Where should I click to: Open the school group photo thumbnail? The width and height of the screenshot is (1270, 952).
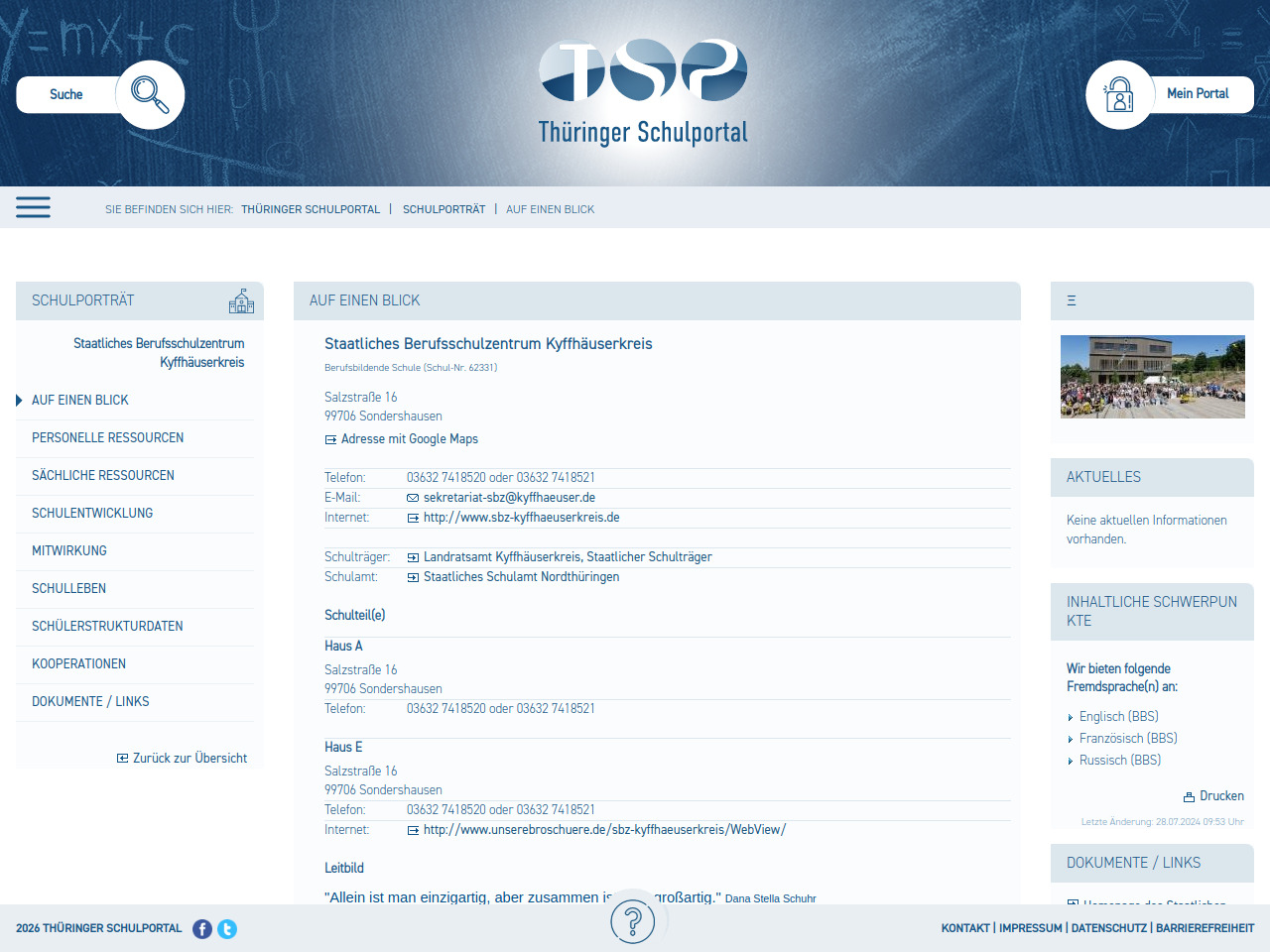[x=1152, y=377]
